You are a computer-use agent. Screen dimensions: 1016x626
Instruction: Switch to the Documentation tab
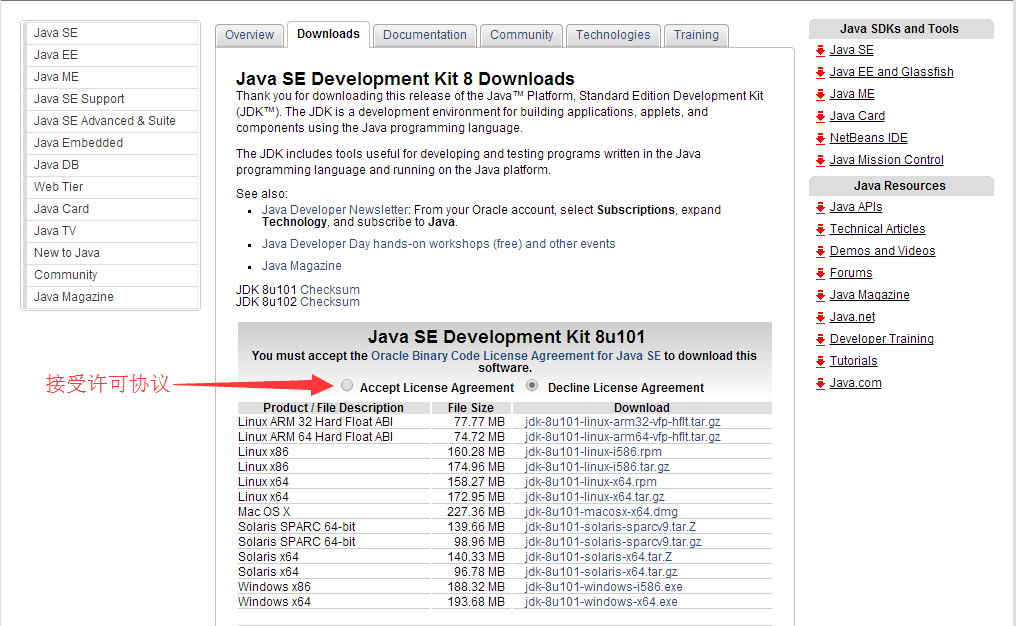(x=424, y=35)
